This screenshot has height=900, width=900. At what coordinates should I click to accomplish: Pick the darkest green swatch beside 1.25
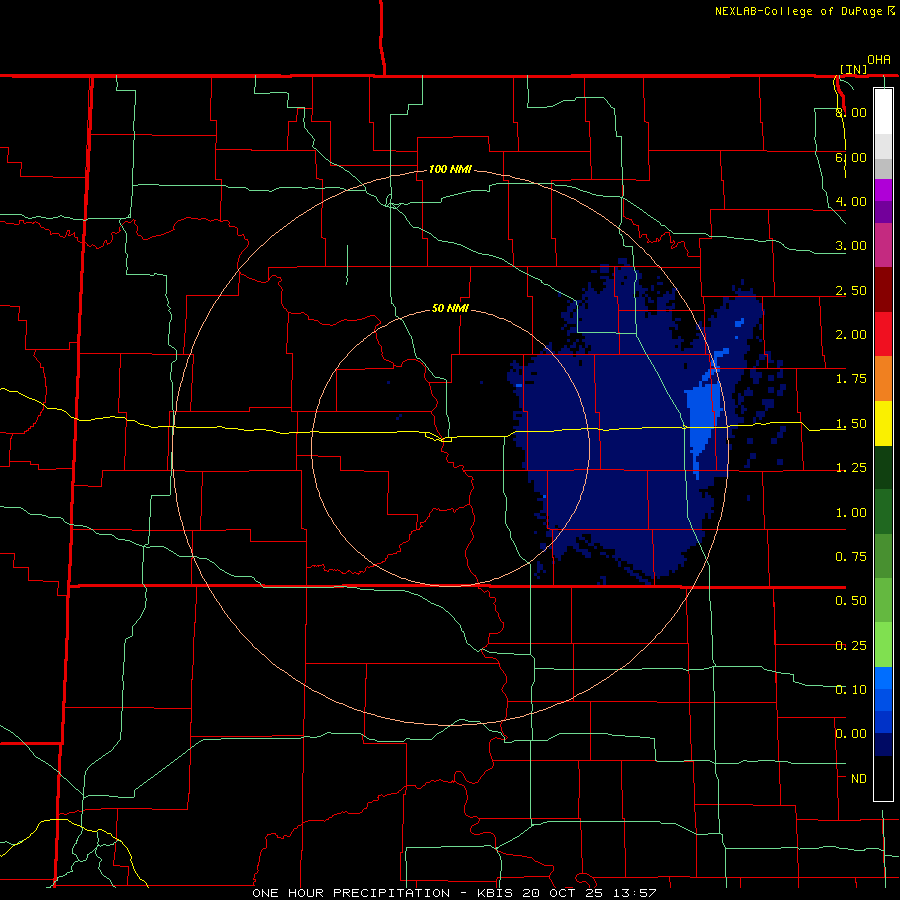coord(883,468)
